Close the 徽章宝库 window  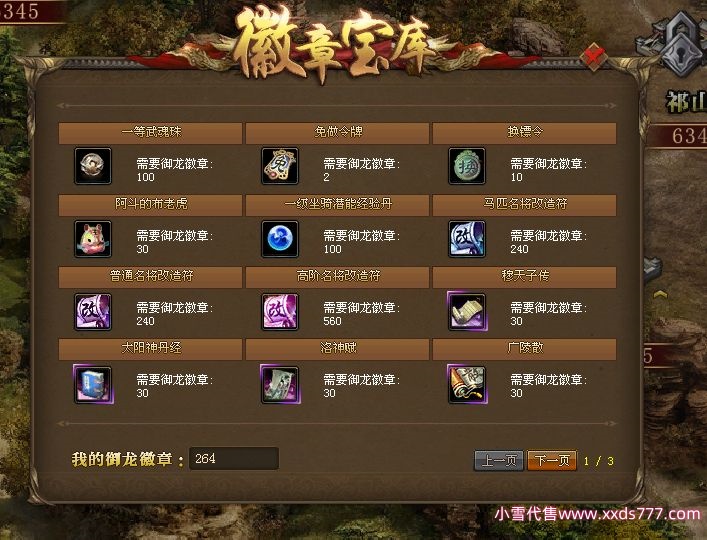[593, 56]
